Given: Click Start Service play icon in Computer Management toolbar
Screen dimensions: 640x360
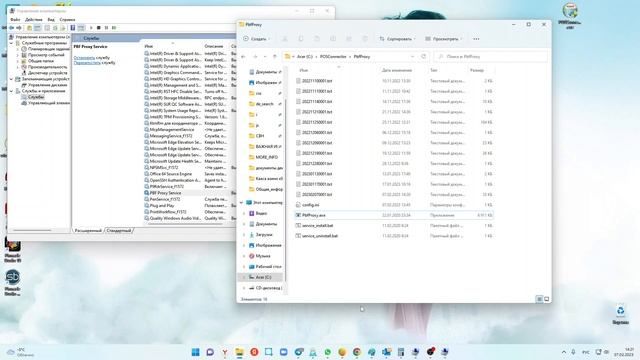Looking at the screenshot, I should (x=91, y=28).
